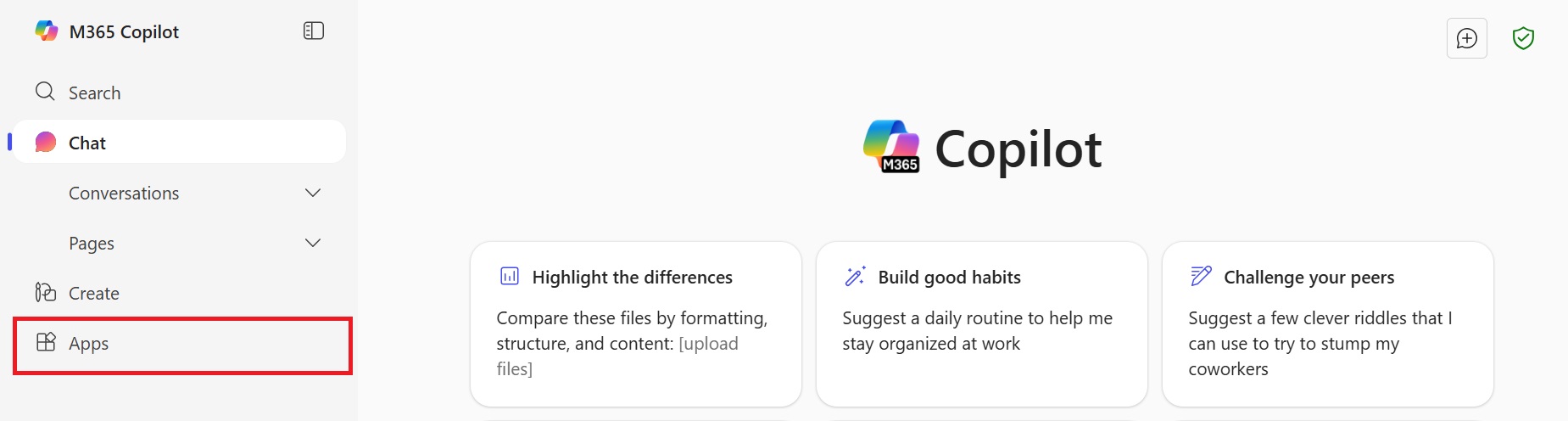This screenshot has width=1568, height=421.
Task: Open the Conversations section
Action: coord(124,194)
